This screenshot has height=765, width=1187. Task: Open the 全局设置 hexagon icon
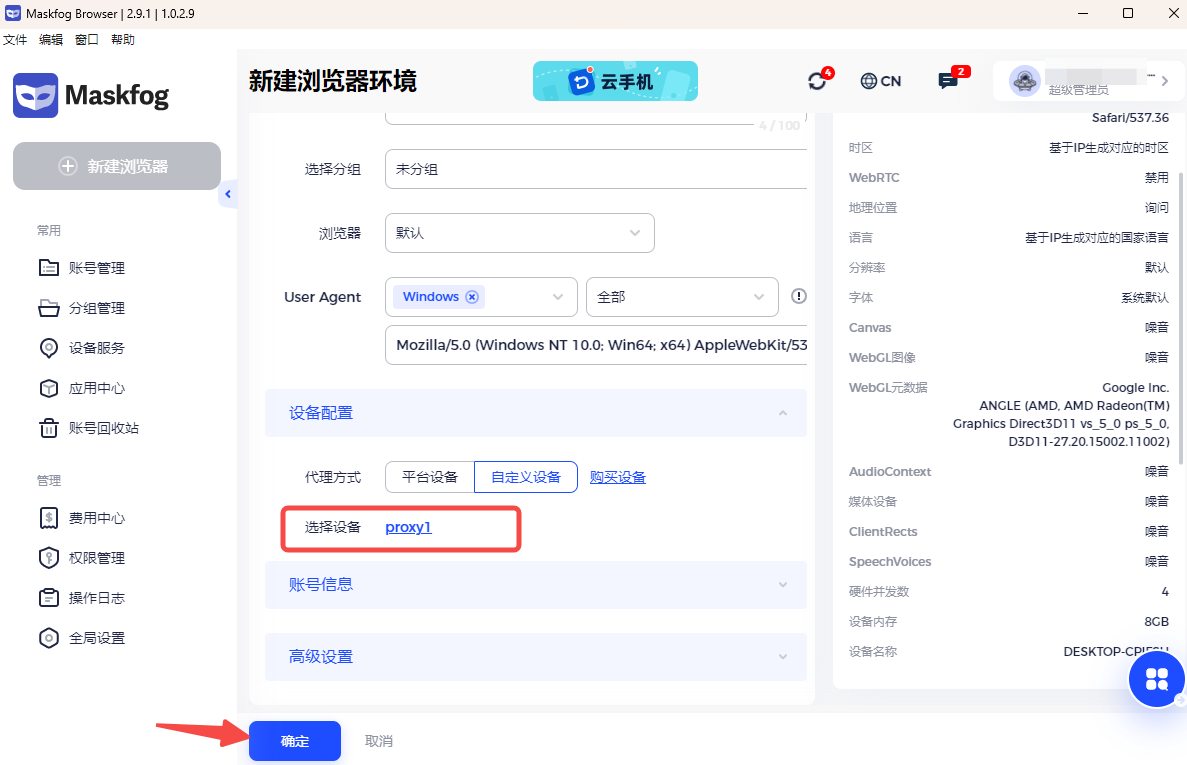pos(48,638)
